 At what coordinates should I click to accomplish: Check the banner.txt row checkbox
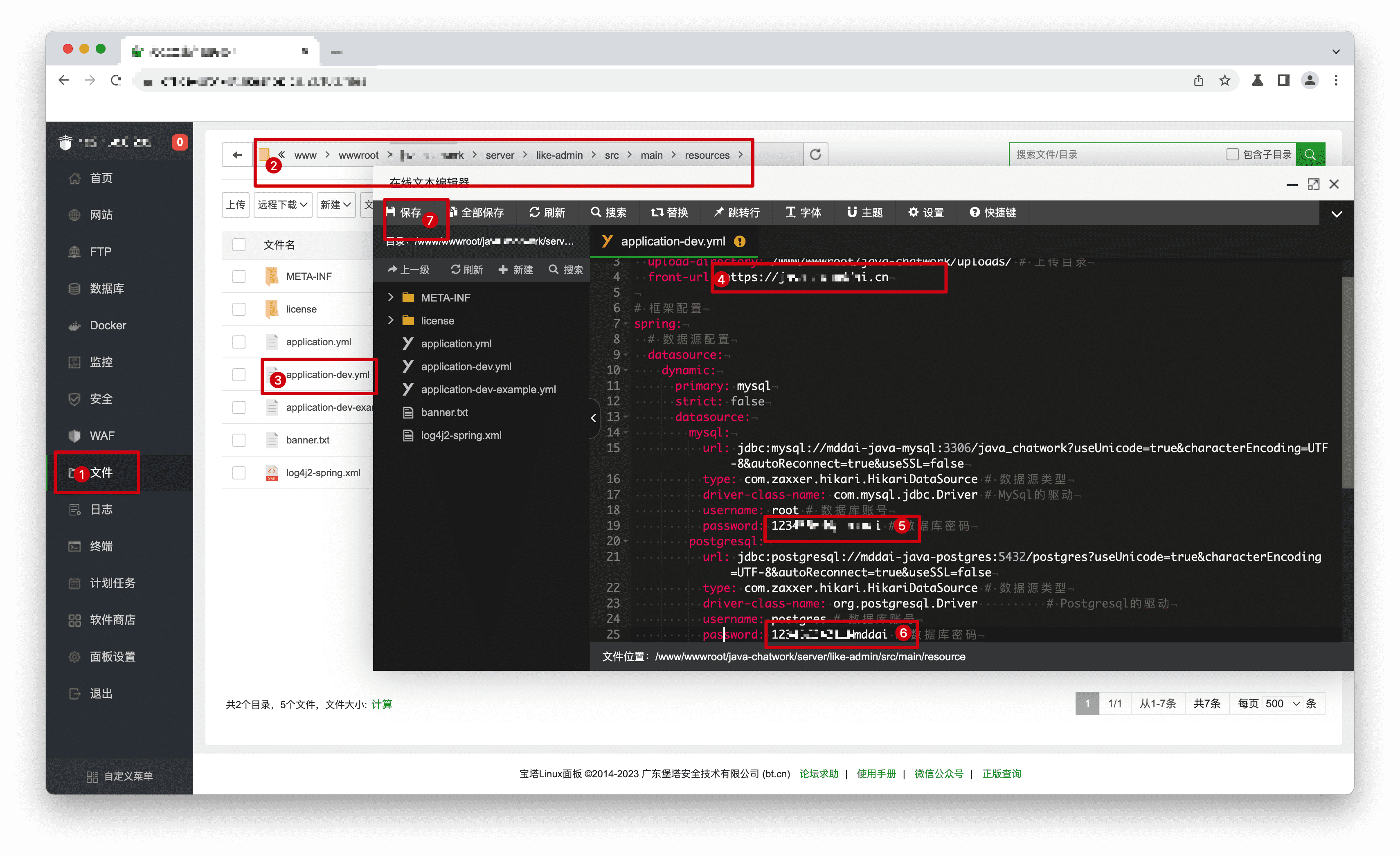[x=239, y=440]
